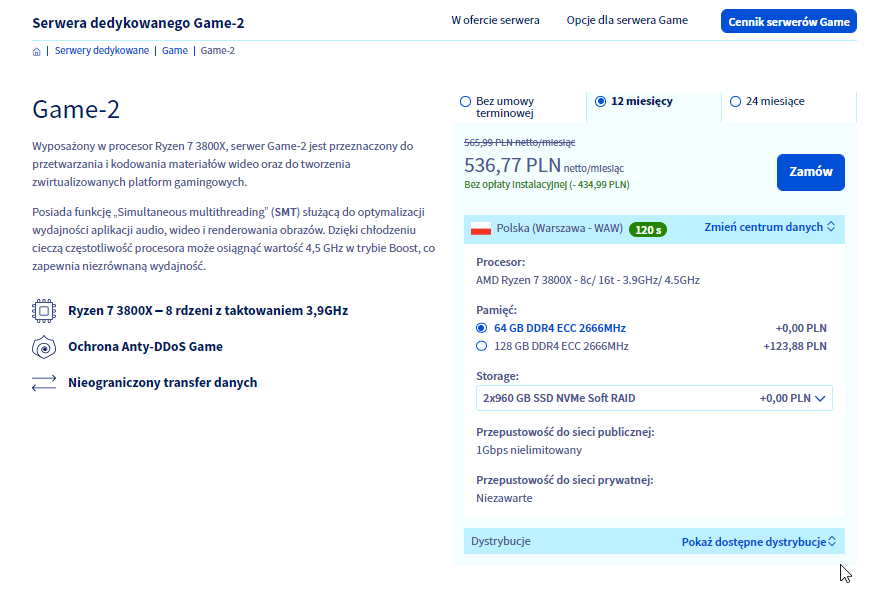Click Polska (Warszawa - WAW) location
Image resolution: width=887 pixels, height=599 pixels.
click(x=559, y=229)
